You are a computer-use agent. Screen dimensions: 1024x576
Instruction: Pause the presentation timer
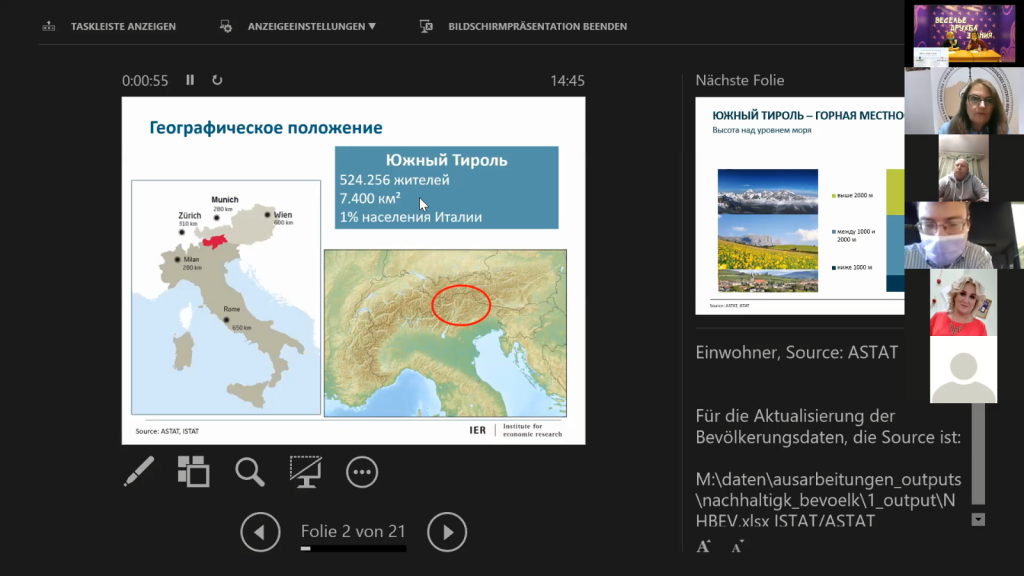click(190, 80)
